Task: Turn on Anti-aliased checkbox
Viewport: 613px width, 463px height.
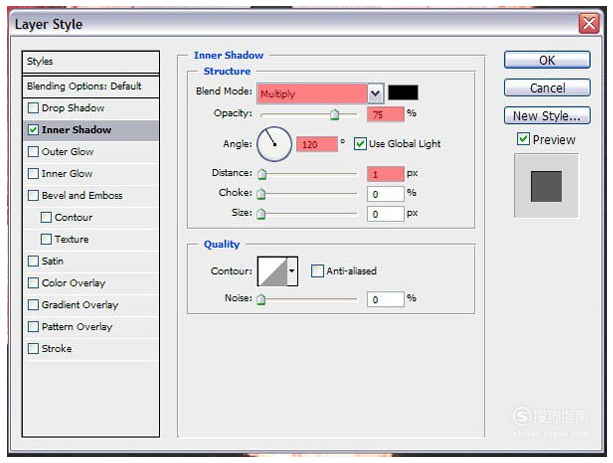Action: click(317, 271)
